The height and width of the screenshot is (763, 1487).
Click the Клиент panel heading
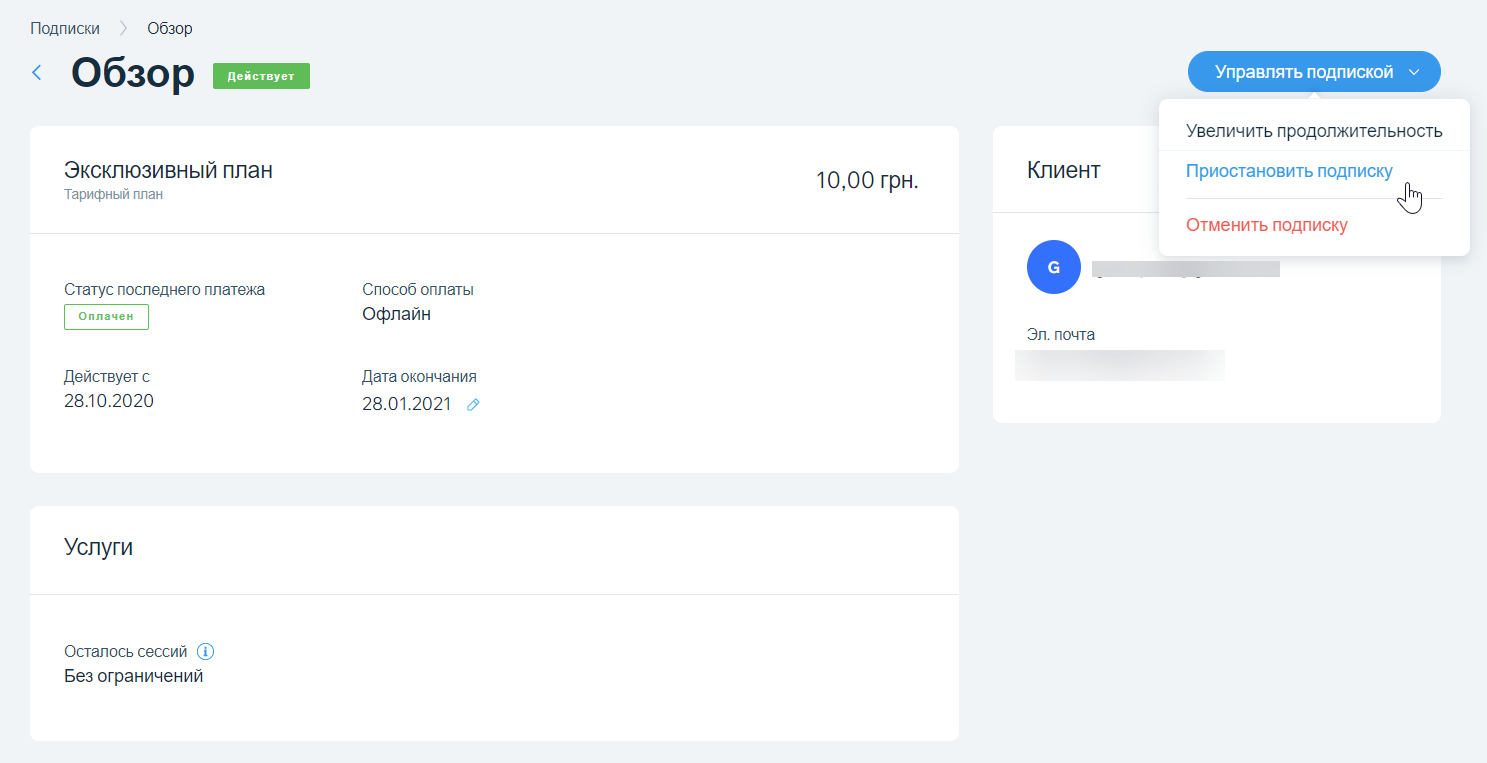coord(1064,170)
